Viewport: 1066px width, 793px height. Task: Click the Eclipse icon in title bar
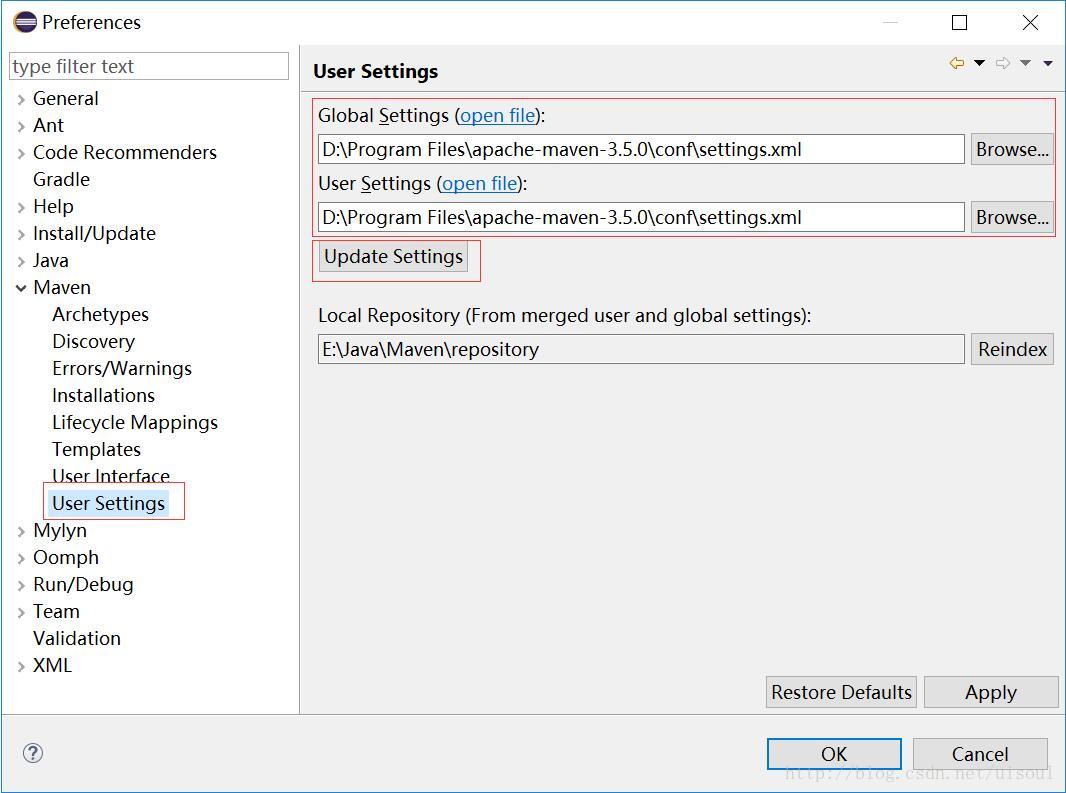click(x=25, y=22)
